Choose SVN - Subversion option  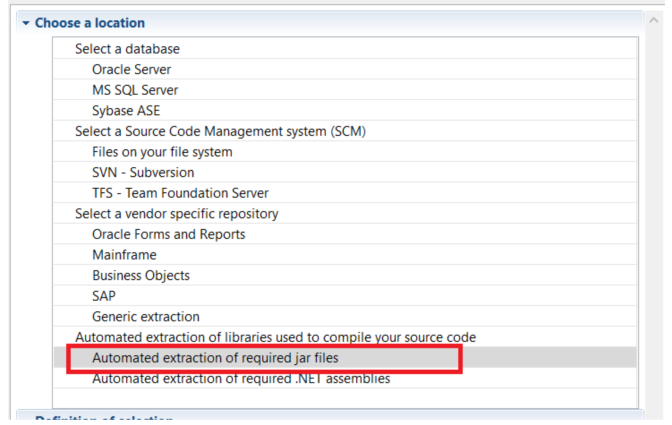143,172
